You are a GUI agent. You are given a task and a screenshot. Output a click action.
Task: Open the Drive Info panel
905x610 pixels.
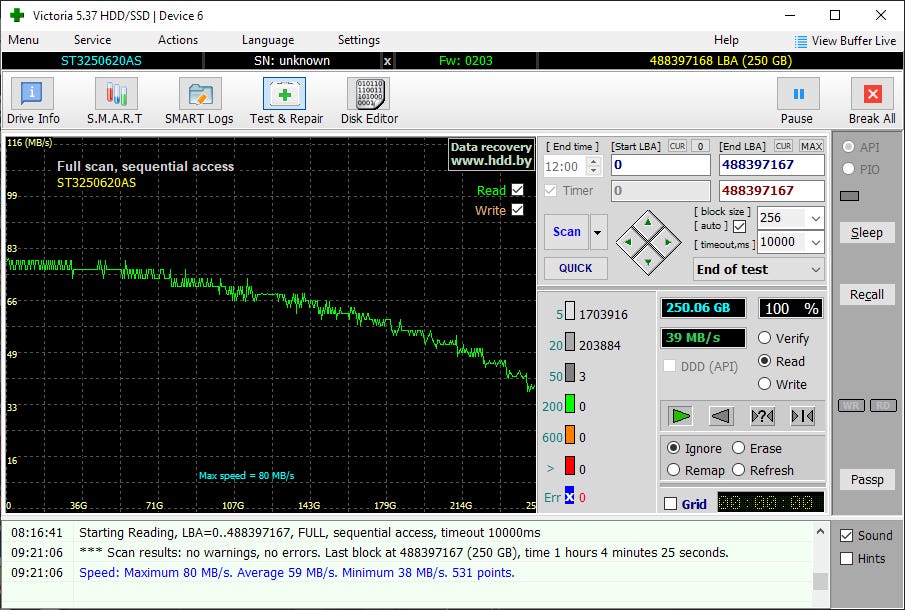click(x=33, y=95)
